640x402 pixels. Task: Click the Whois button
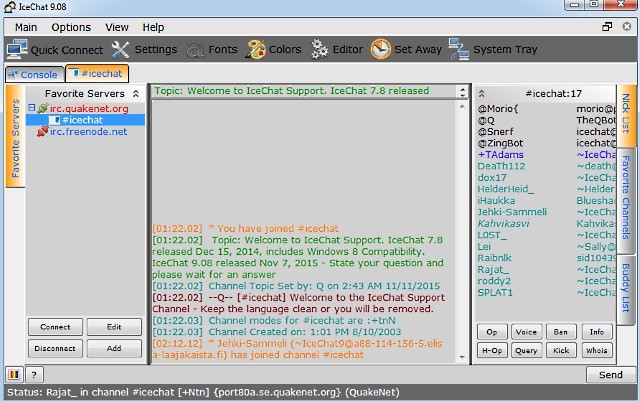click(597, 350)
